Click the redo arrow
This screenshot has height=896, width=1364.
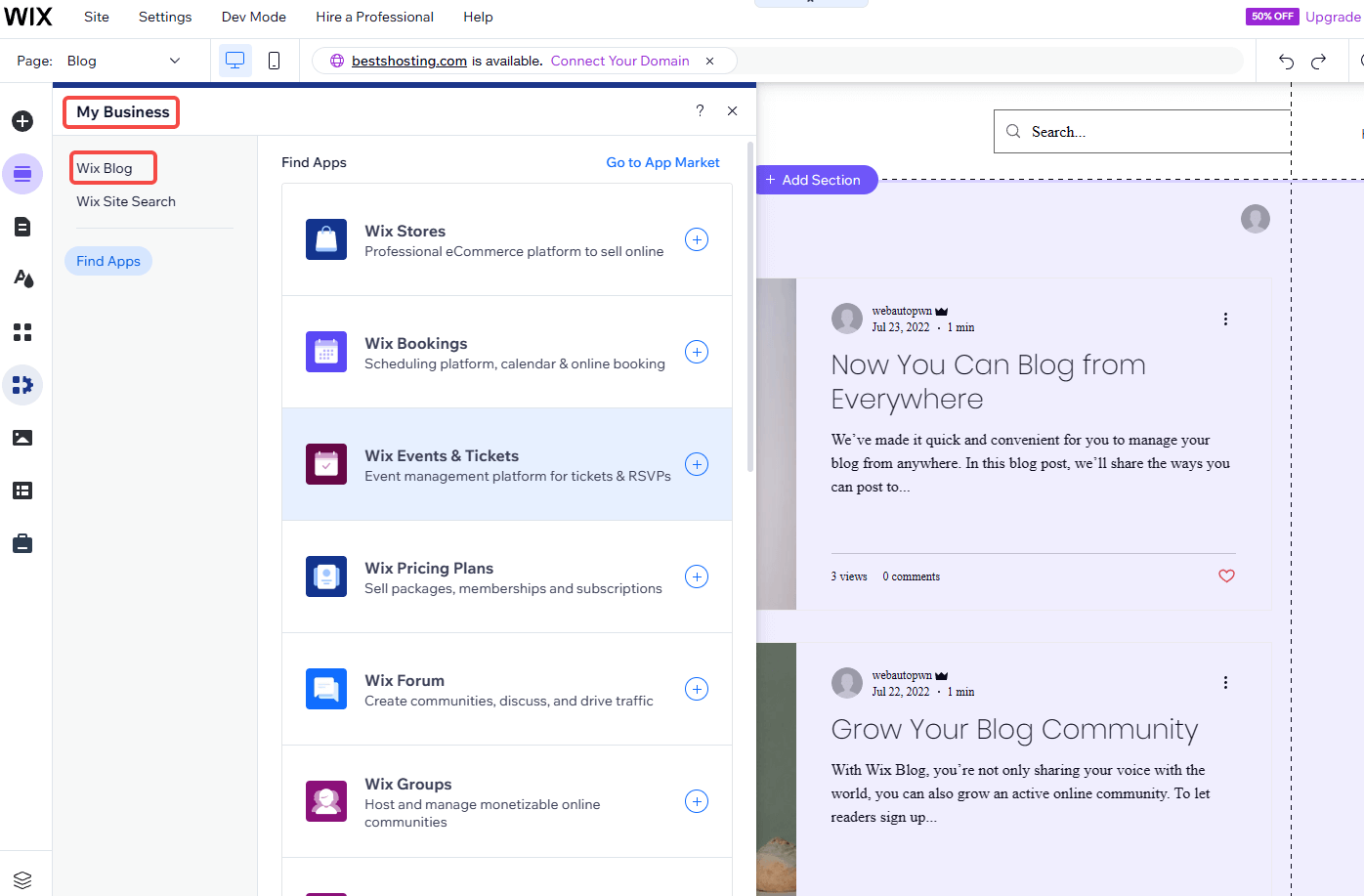tap(1318, 62)
